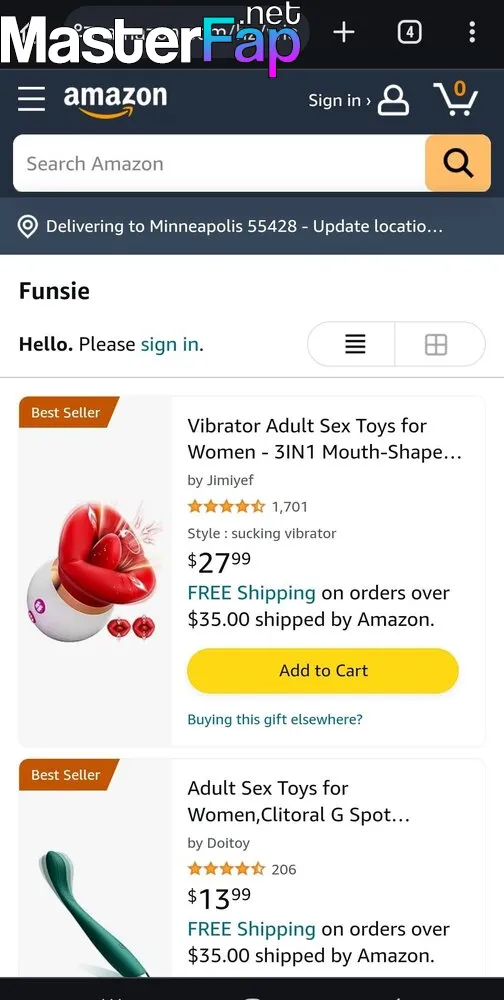Open the browser three-dot overflow menu
The height and width of the screenshot is (1000, 504).
point(471,32)
